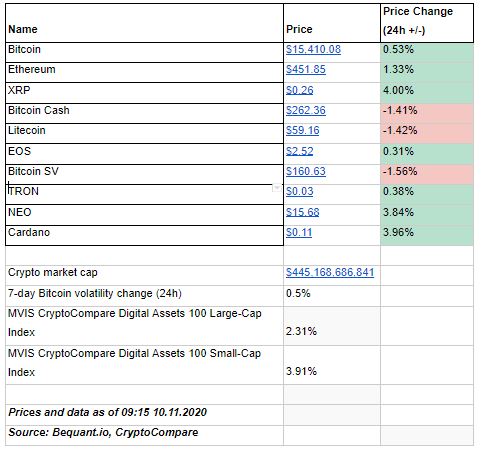
Task: Select the Price Change (24h +/-) header cell
Action: (427, 23)
